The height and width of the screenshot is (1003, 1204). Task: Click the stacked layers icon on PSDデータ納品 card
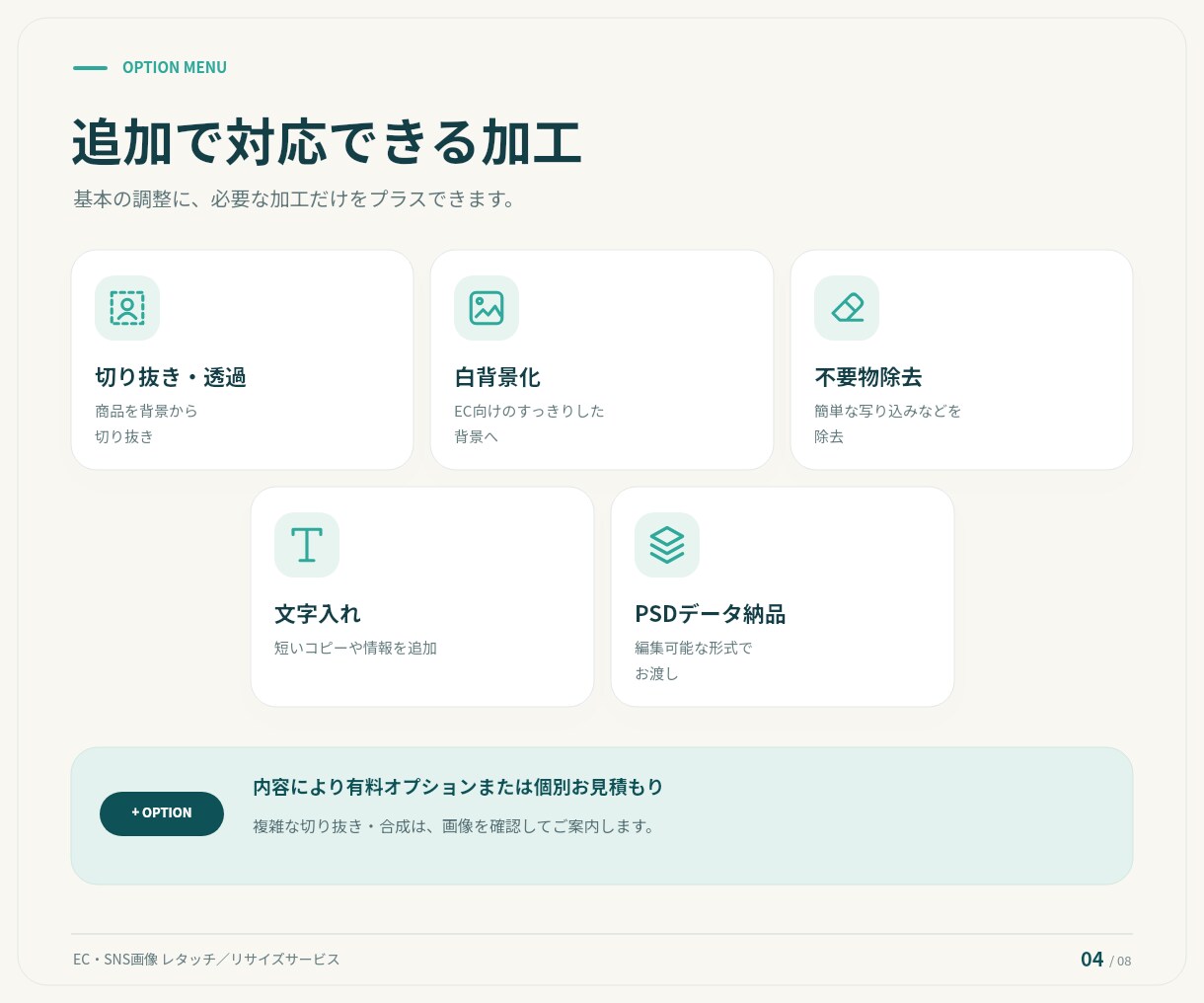(667, 545)
